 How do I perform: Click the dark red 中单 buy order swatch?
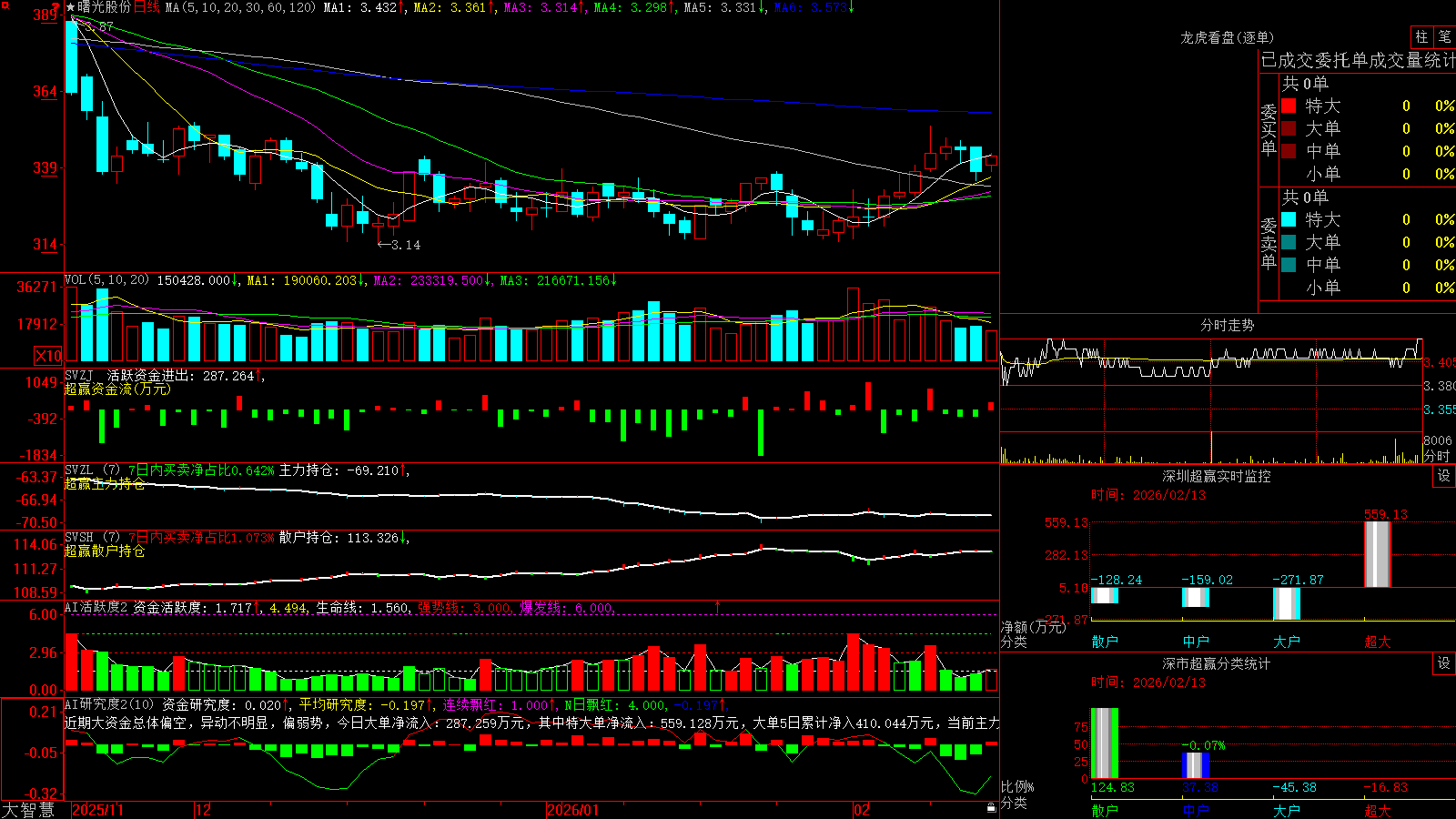tap(1289, 151)
